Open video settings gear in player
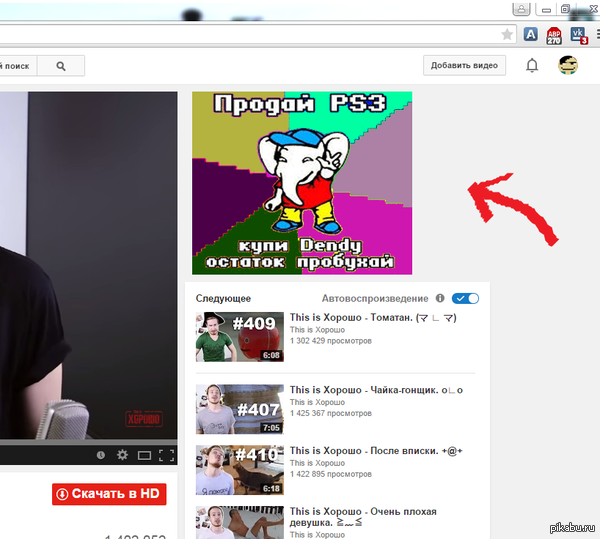This screenshot has height=539, width=600. coord(122,455)
